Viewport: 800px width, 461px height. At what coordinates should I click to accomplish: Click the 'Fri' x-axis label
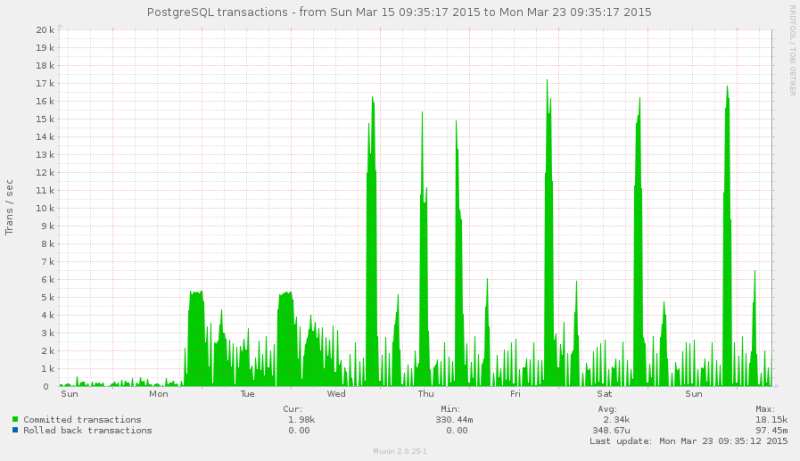click(515, 394)
